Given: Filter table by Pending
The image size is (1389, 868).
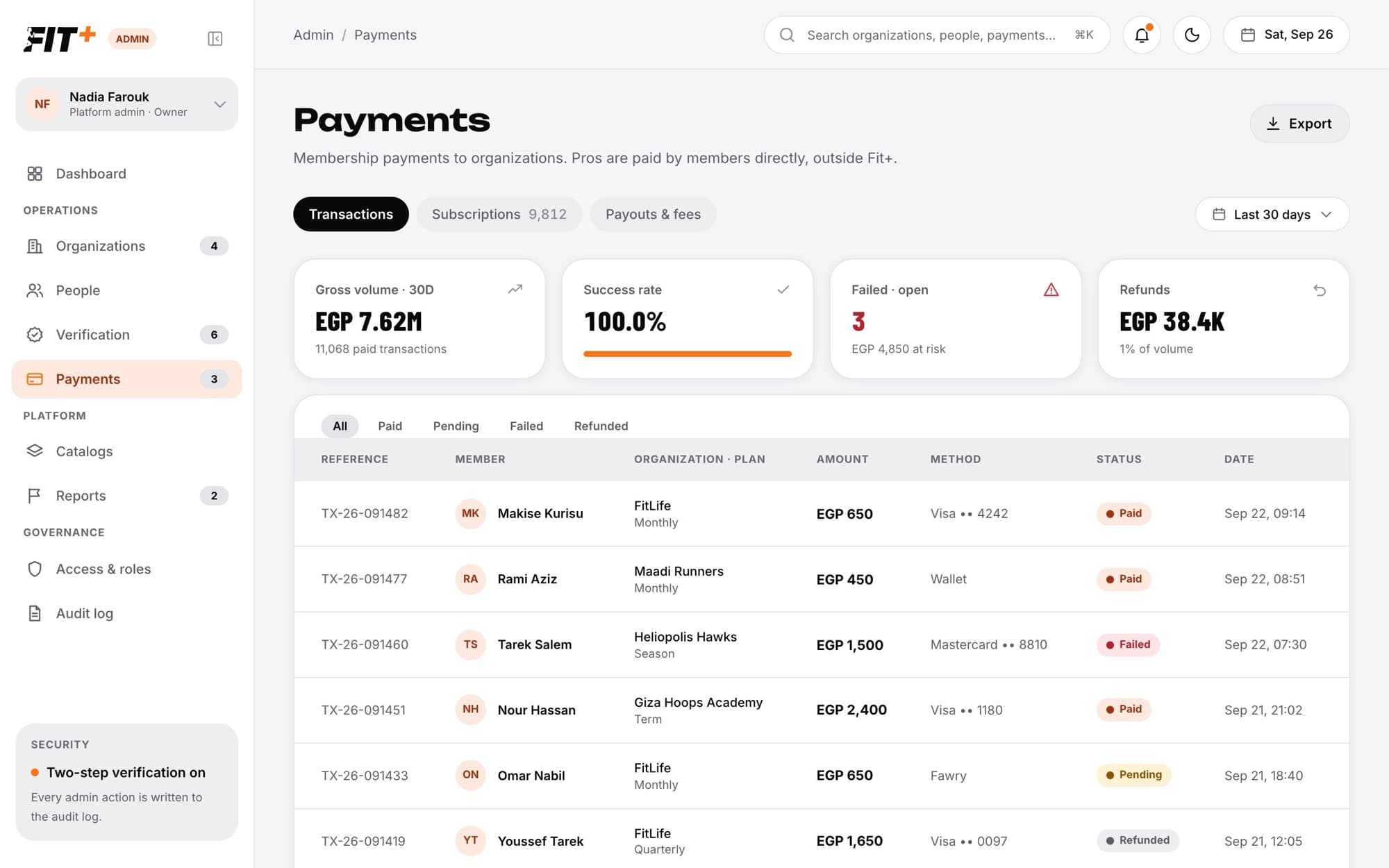Looking at the screenshot, I should (x=456, y=426).
